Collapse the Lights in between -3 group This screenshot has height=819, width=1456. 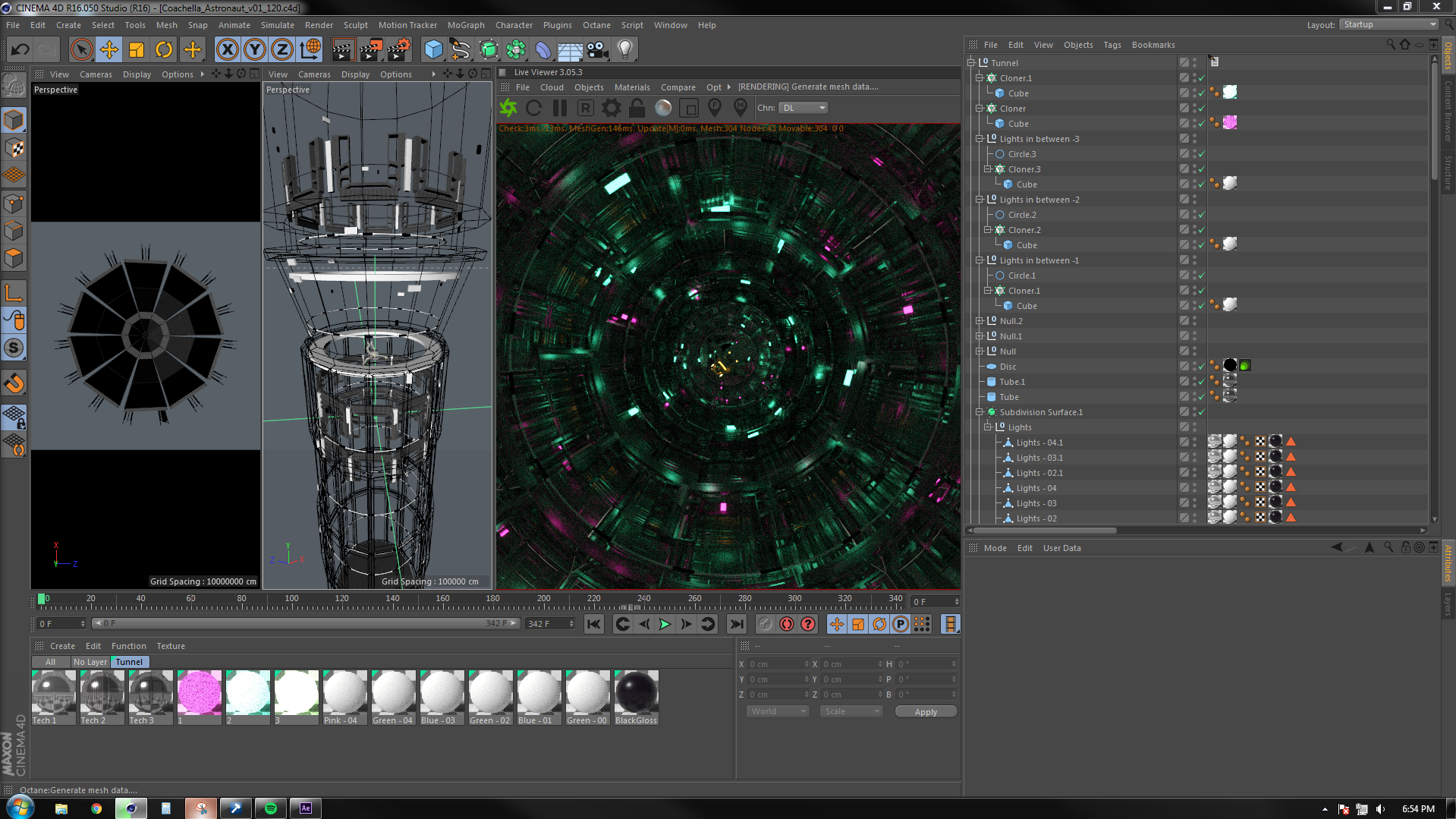point(980,139)
